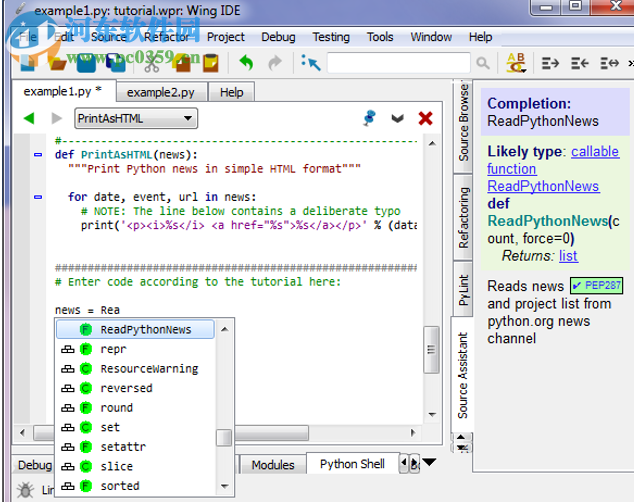Screen dimensions: 634x502
Task: Click the Open file folder icon
Action: (57, 63)
